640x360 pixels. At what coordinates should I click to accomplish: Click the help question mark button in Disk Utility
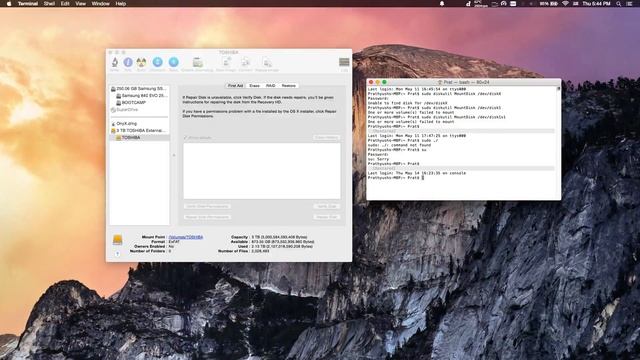tap(118, 254)
